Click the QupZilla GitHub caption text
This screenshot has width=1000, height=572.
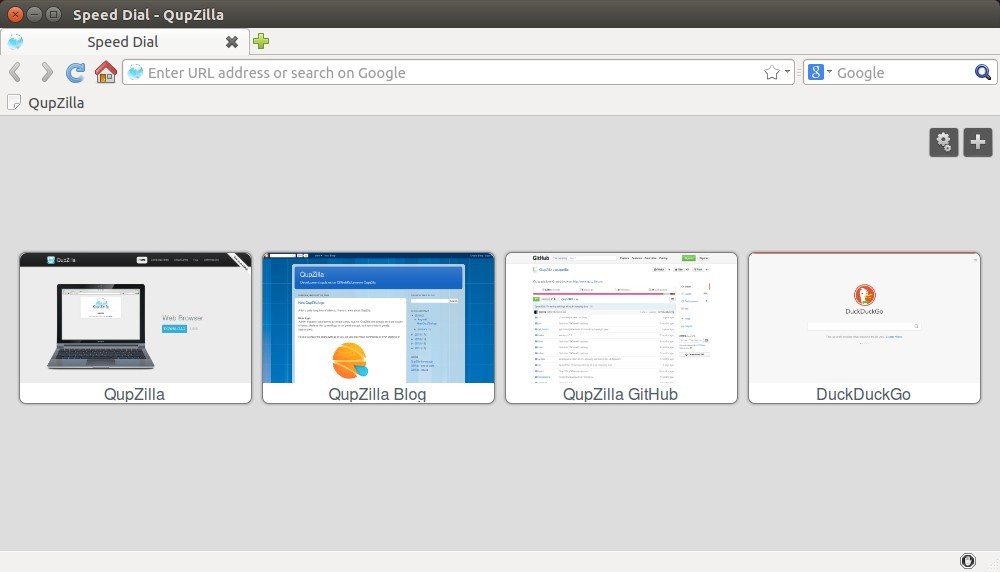coord(620,394)
